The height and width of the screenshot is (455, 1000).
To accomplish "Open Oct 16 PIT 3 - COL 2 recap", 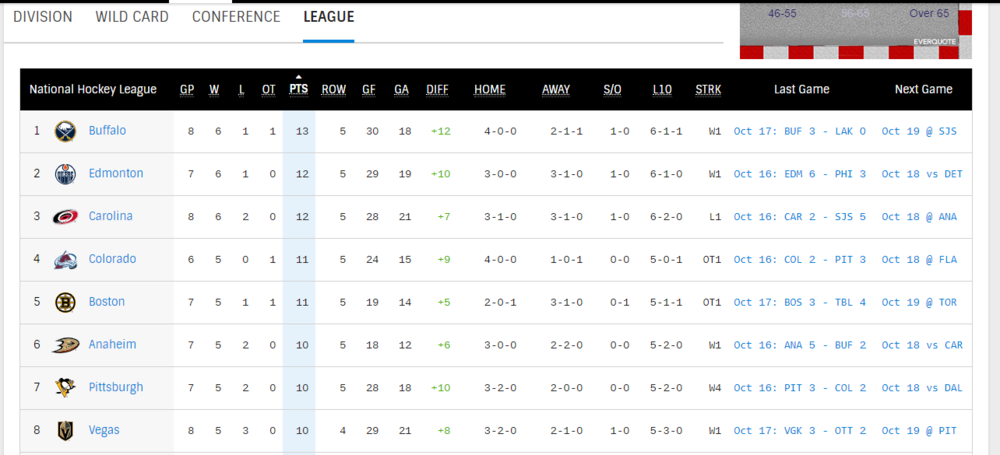I will (800, 388).
